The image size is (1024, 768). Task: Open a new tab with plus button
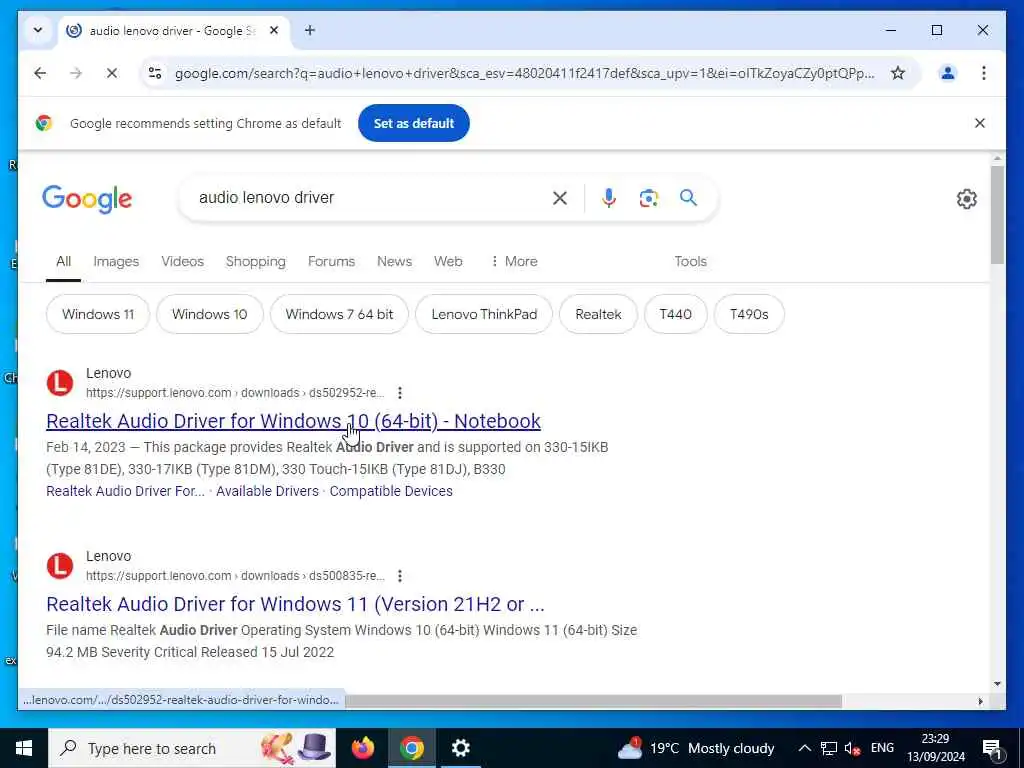[x=310, y=30]
